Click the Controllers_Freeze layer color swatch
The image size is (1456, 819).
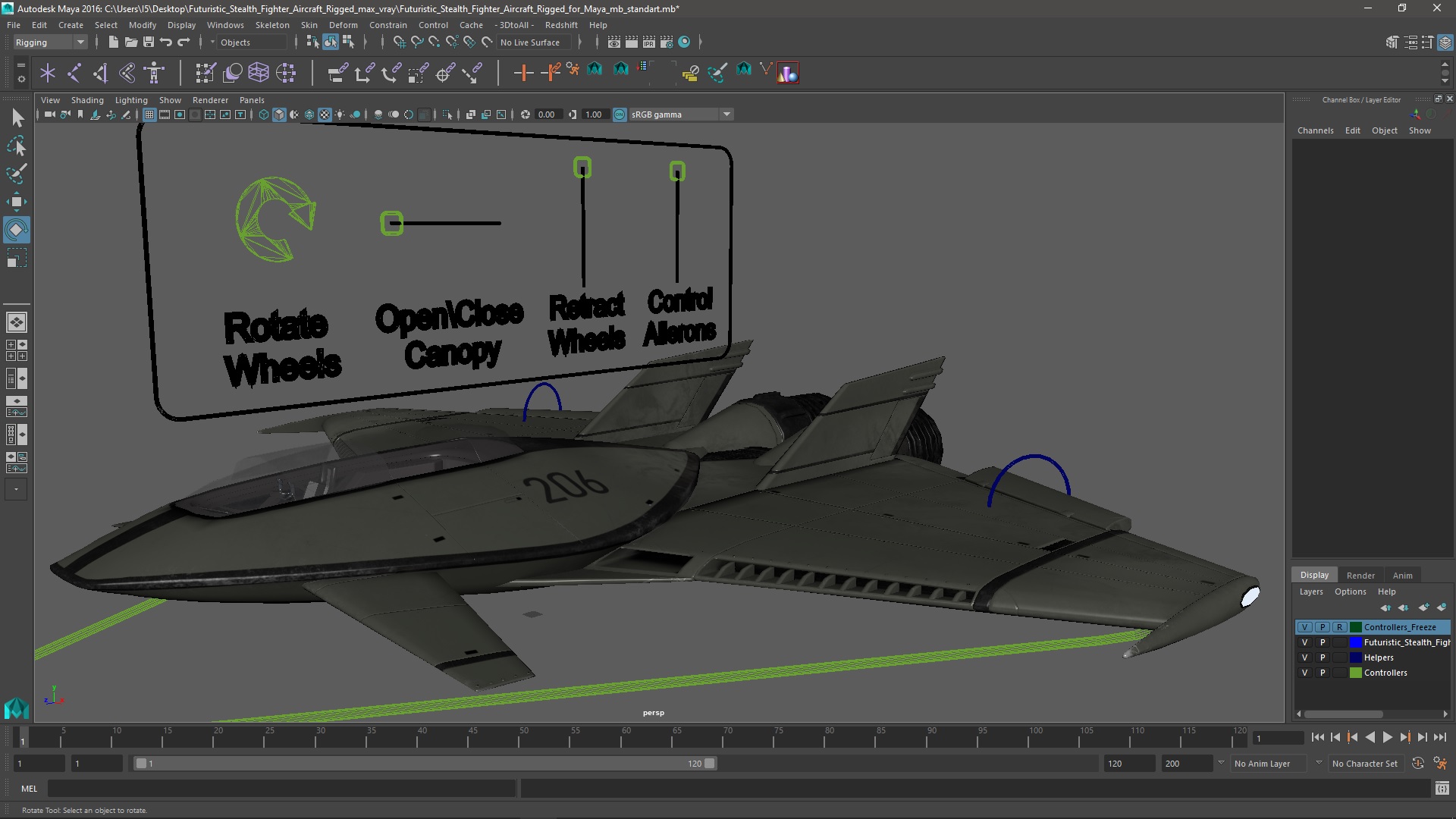pyautogui.click(x=1356, y=627)
